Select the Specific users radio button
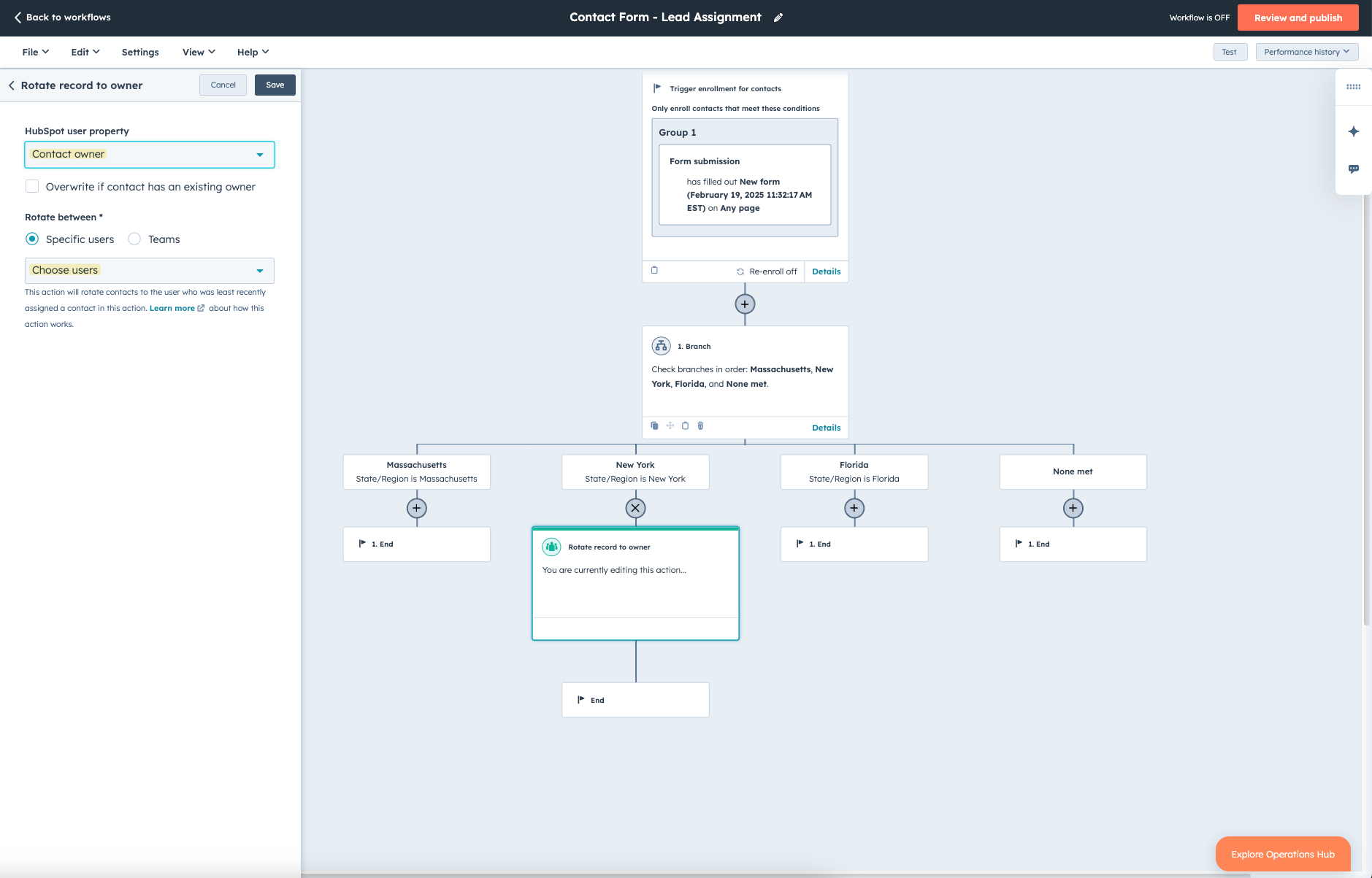1372x878 pixels. coord(32,239)
